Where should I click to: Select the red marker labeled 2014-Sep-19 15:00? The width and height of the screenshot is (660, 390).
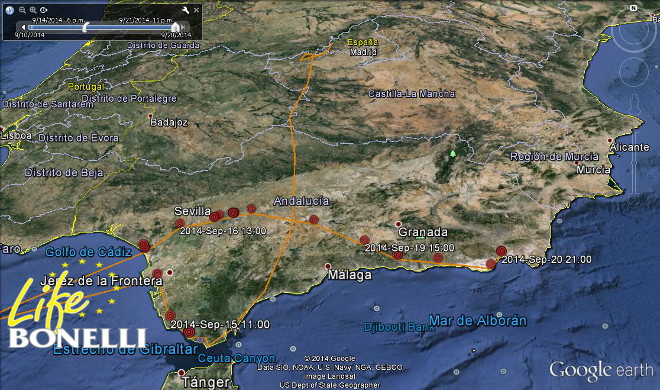point(365,240)
